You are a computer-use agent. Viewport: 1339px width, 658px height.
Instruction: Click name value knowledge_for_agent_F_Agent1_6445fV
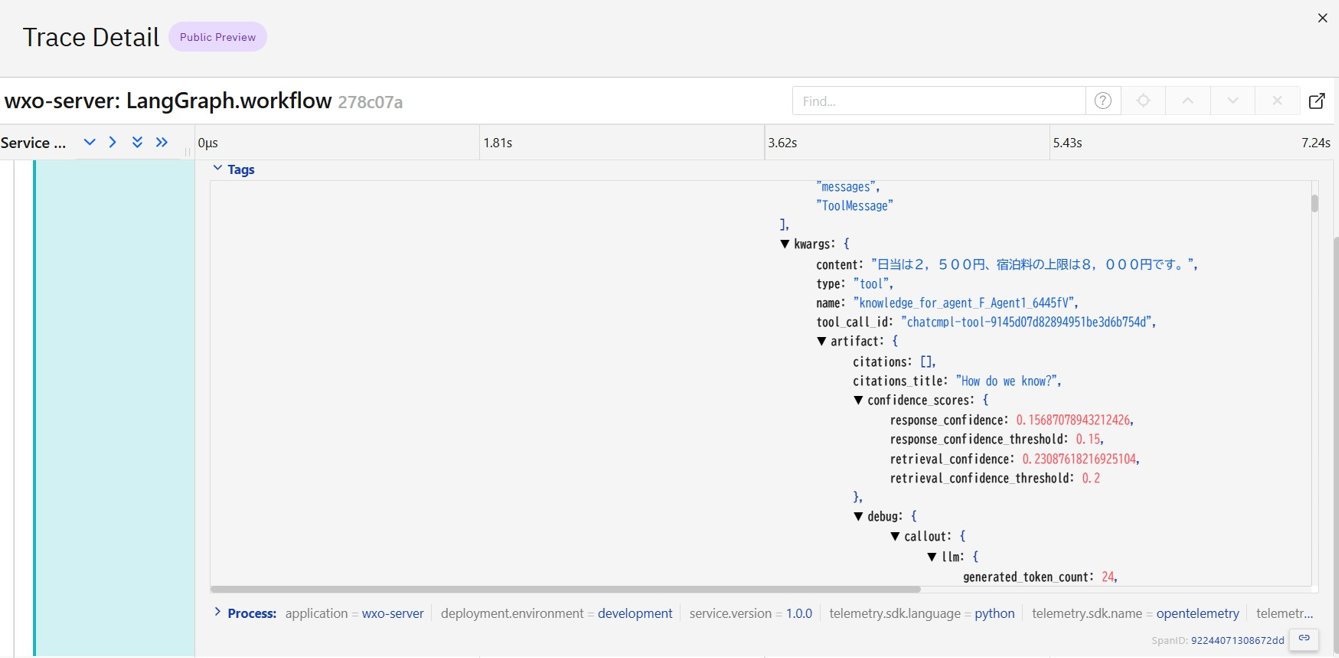[x=966, y=303]
